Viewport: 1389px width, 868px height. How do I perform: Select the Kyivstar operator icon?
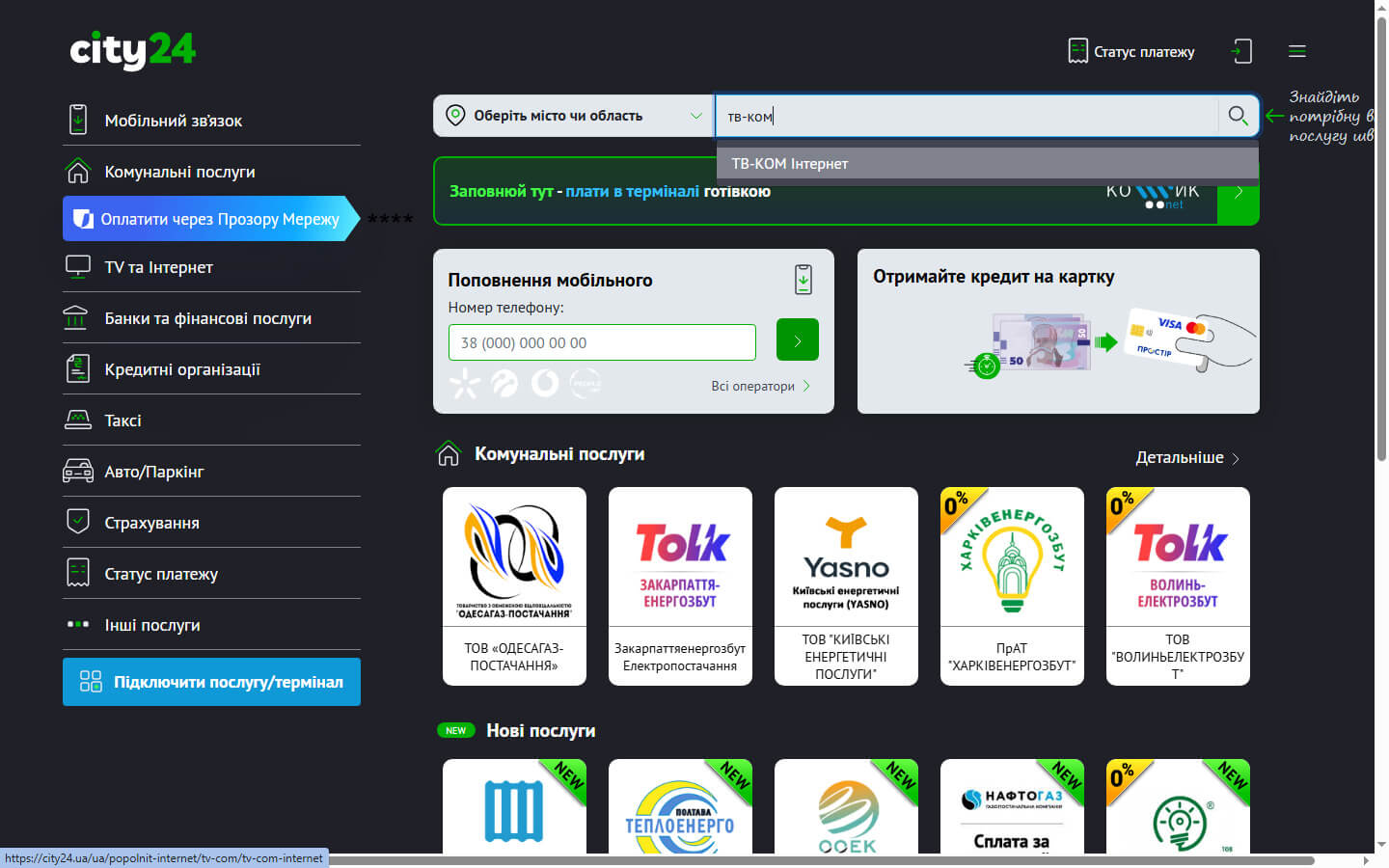[465, 384]
